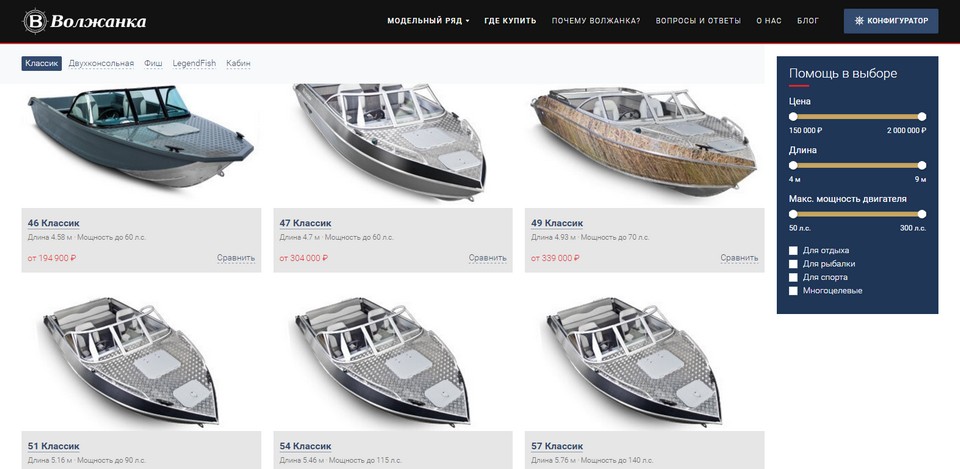
Task: Click the Волжанка compass logo icon
Action: (35, 21)
